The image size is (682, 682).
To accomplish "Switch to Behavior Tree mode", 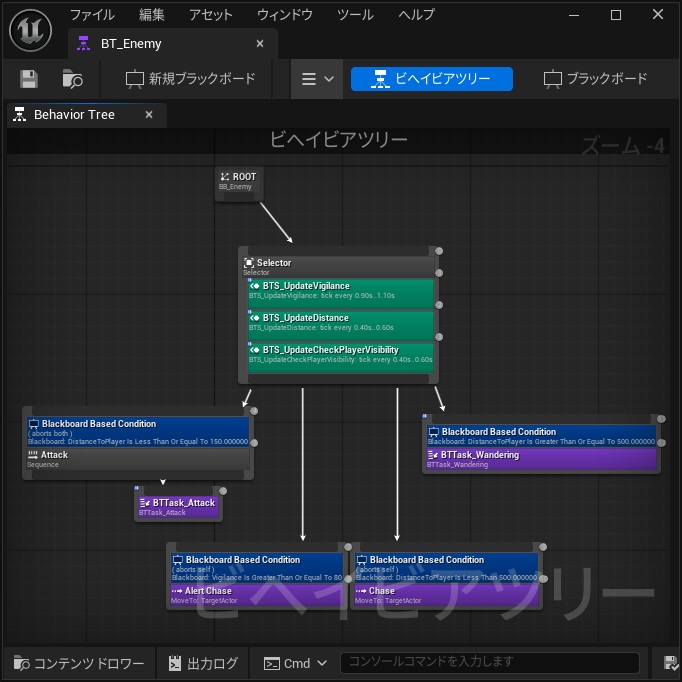I will click(x=431, y=79).
